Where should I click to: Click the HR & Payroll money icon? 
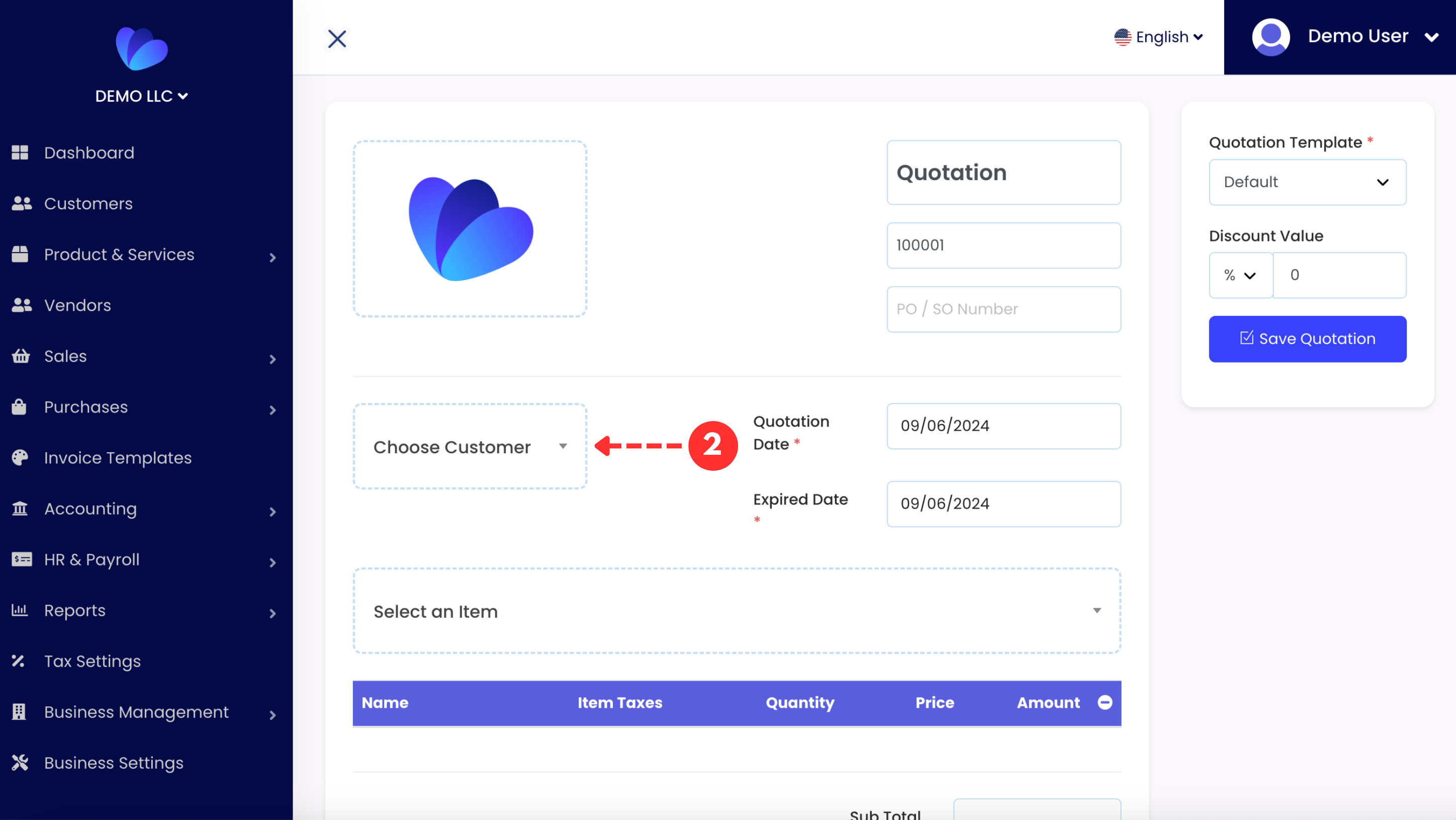(x=22, y=559)
